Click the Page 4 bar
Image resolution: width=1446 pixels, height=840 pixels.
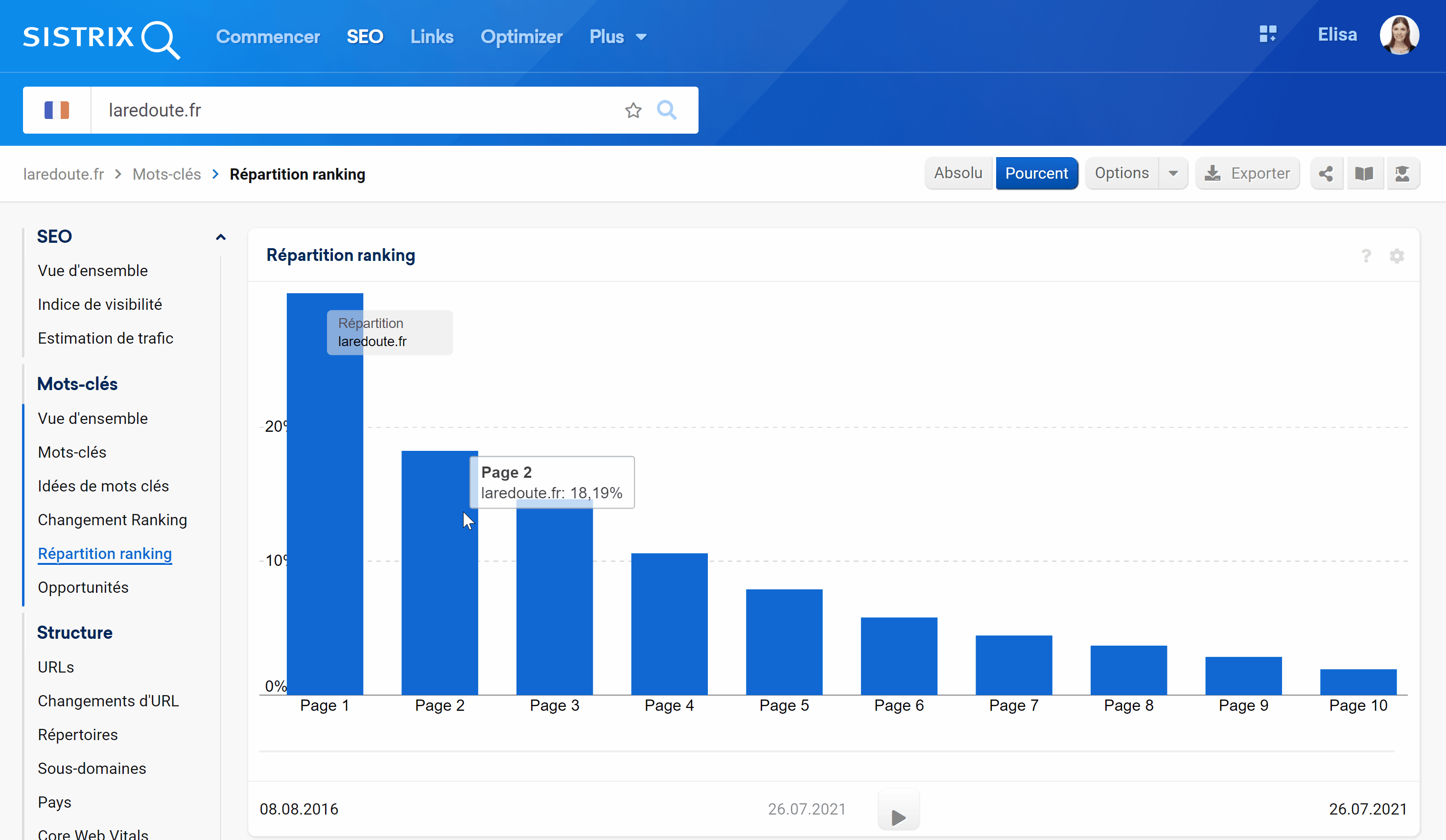pyautogui.click(x=669, y=624)
